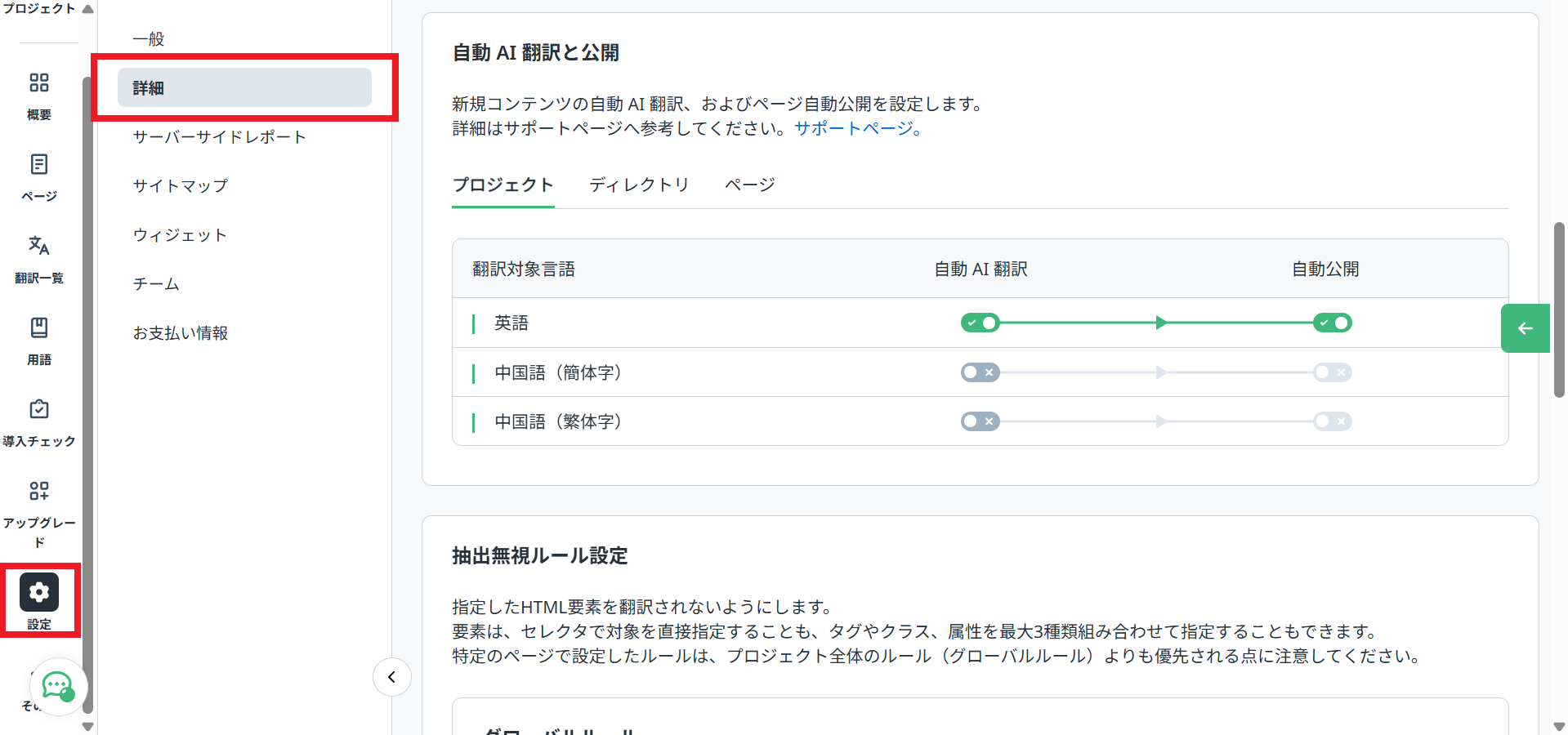
Task: Enable 自動公開 for 中国語（繁体字）
Action: pyautogui.click(x=1333, y=421)
